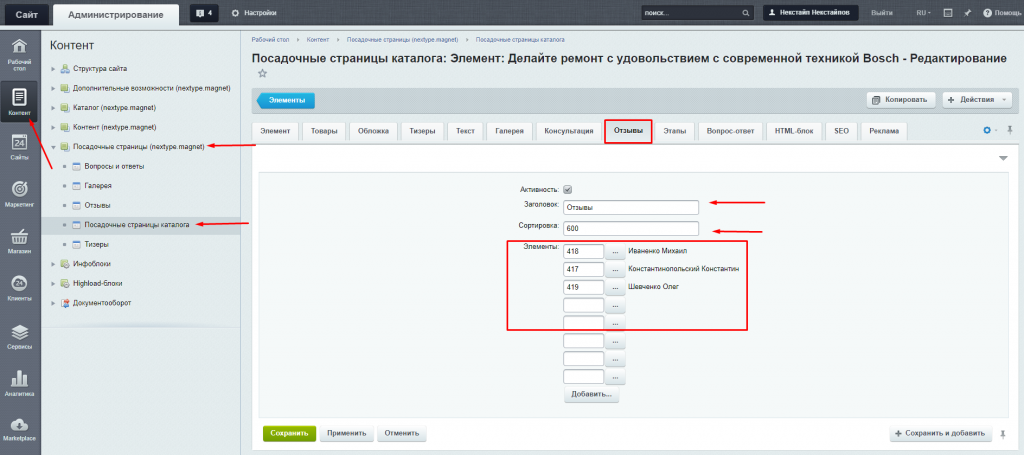The width and height of the screenshot is (1024, 455).
Task: Expand Контент (nextype.magnet) tree node
Action: pyautogui.click(x=54, y=127)
